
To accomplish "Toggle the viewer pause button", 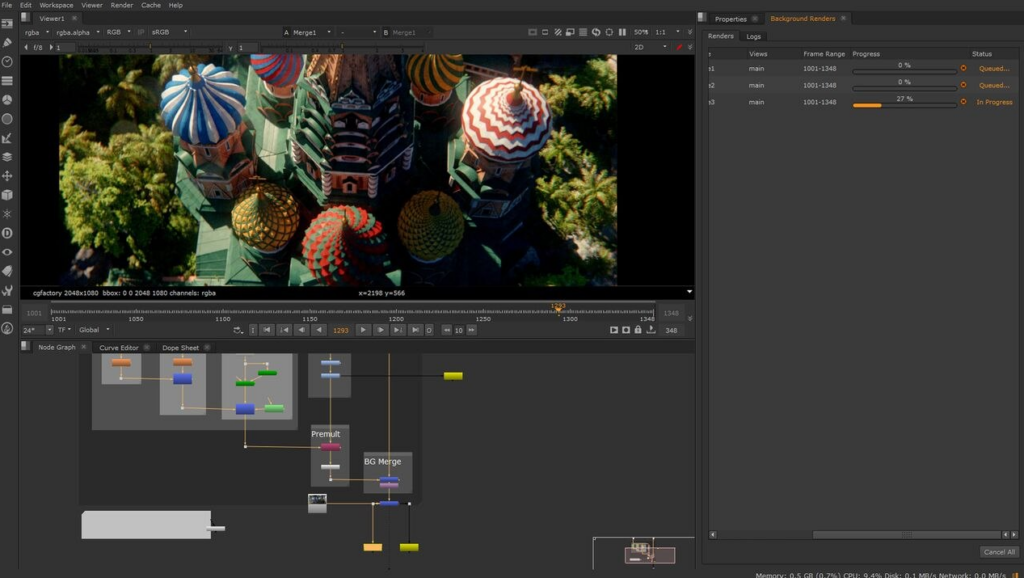I will (x=624, y=31).
